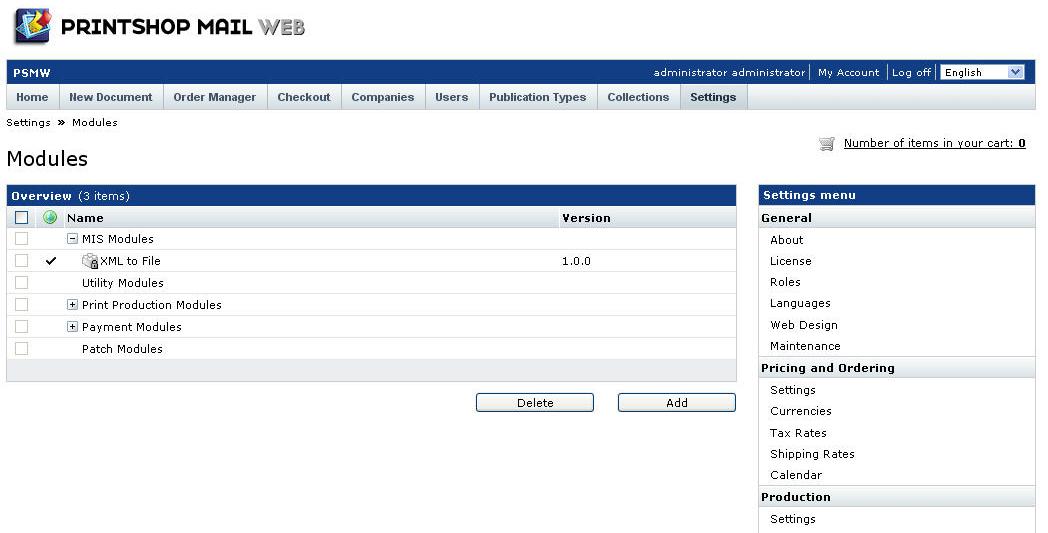This screenshot has width=1048, height=533.
Task: Open the Users tab
Action: click(452, 97)
